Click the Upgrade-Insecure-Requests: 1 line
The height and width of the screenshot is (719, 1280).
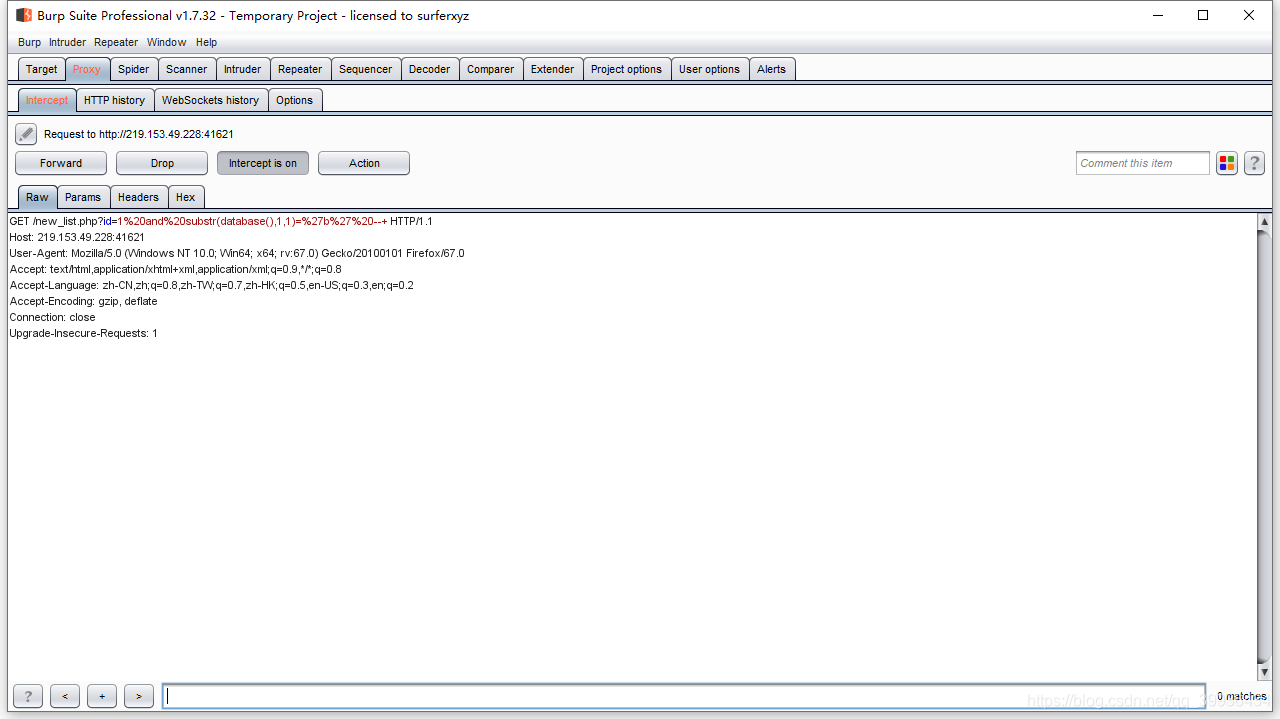pyautogui.click(x=84, y=333)
